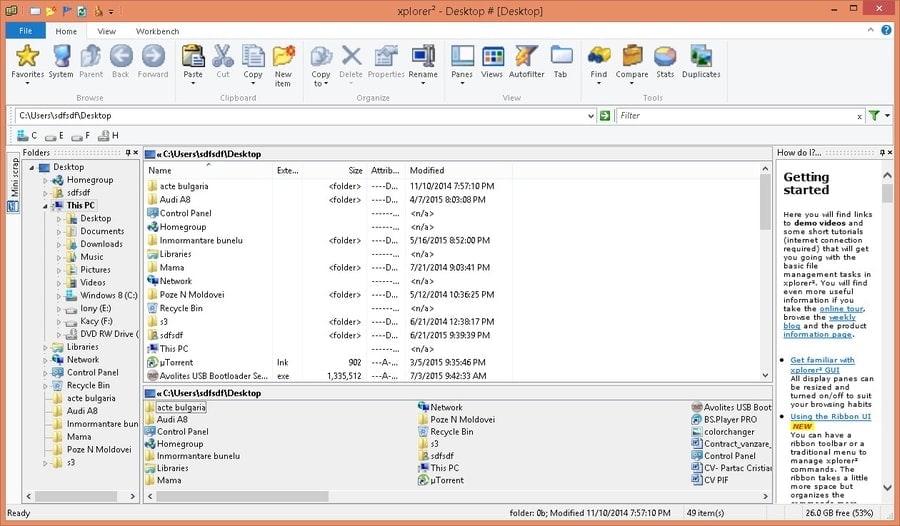
Task: Open the Copy to command
Action: tap(321, 65)
